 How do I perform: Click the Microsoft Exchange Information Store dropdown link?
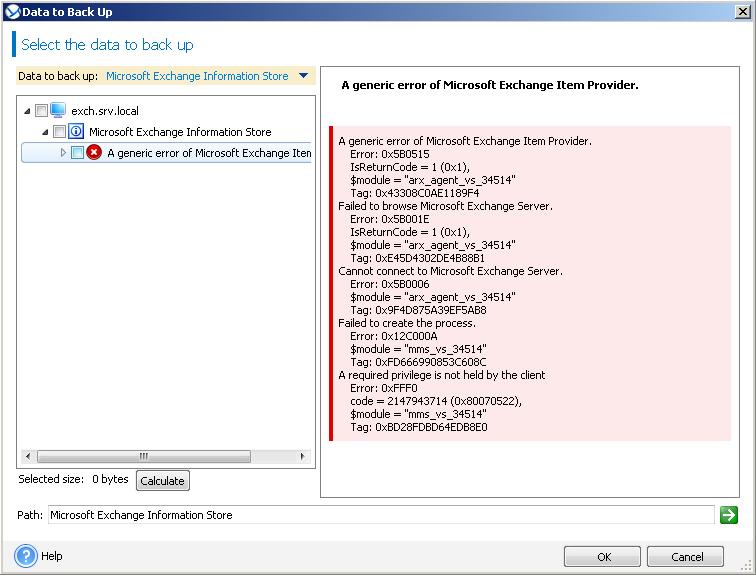coord(197,76)
